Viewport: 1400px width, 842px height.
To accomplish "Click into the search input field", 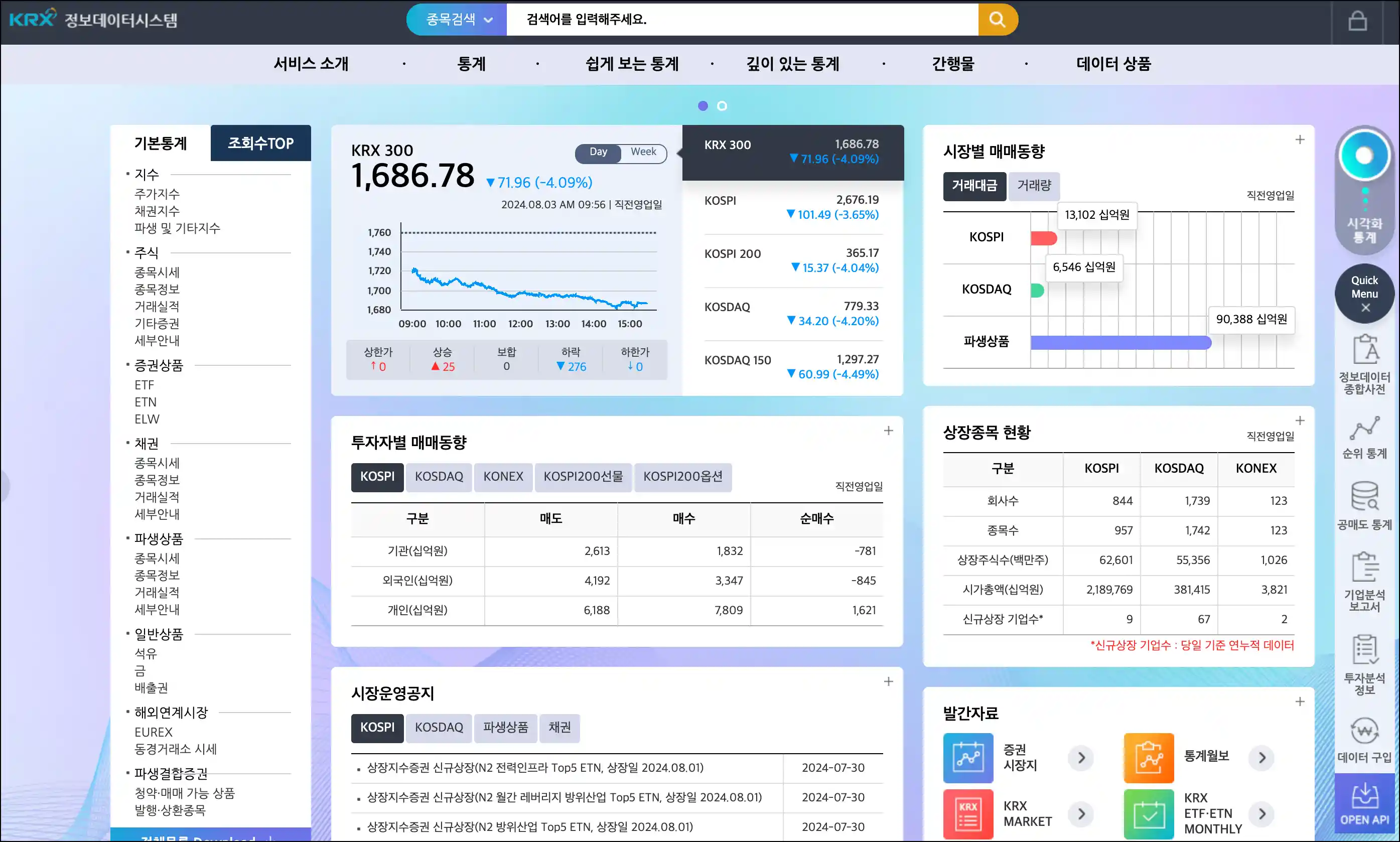I will [x=742, y=19].
